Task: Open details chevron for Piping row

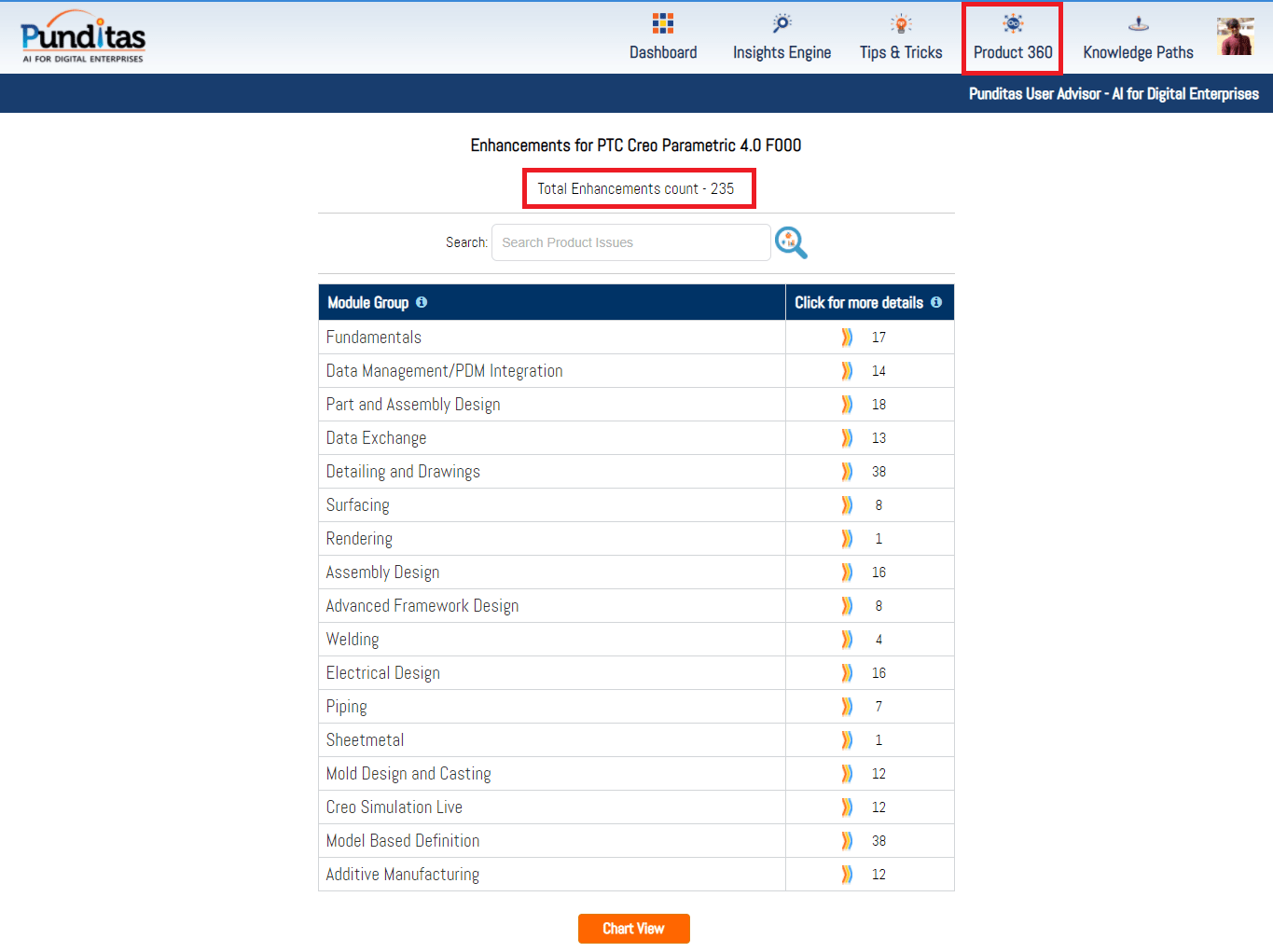Action: [x=847, y=707]
